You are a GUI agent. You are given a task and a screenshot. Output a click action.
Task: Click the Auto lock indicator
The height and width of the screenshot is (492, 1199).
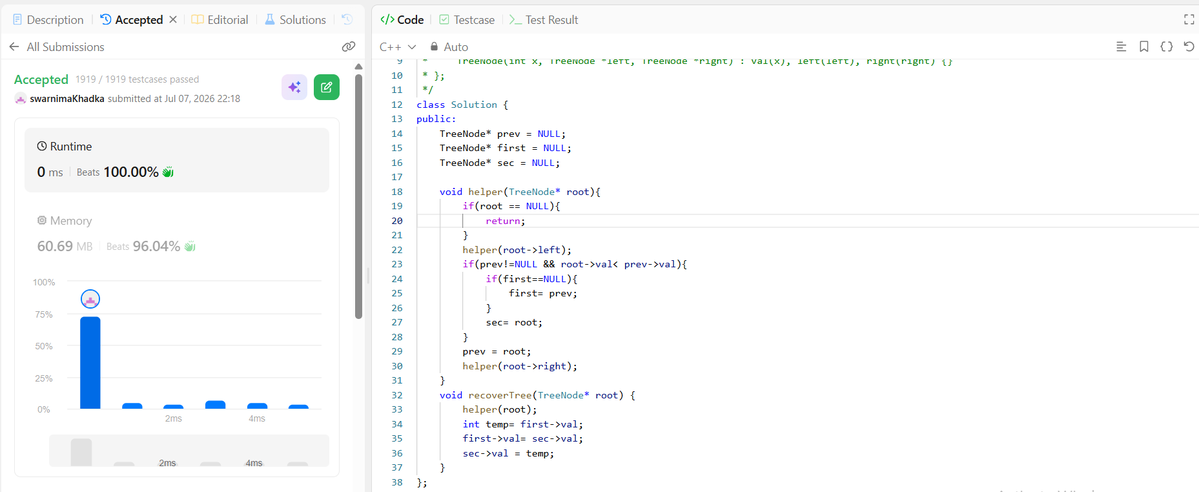click(450, 47)
